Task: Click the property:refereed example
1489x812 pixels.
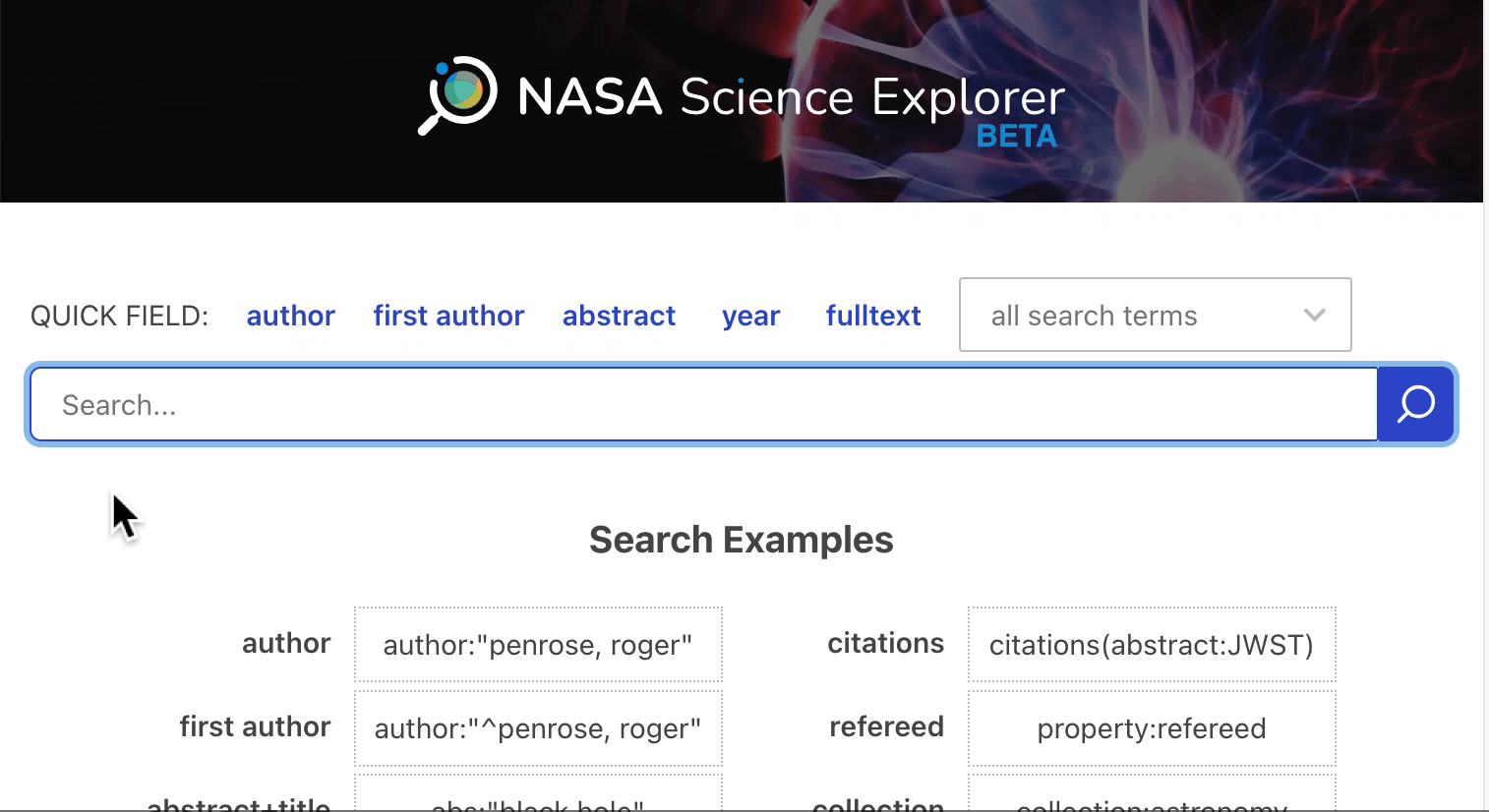Action: point(1151,727)
